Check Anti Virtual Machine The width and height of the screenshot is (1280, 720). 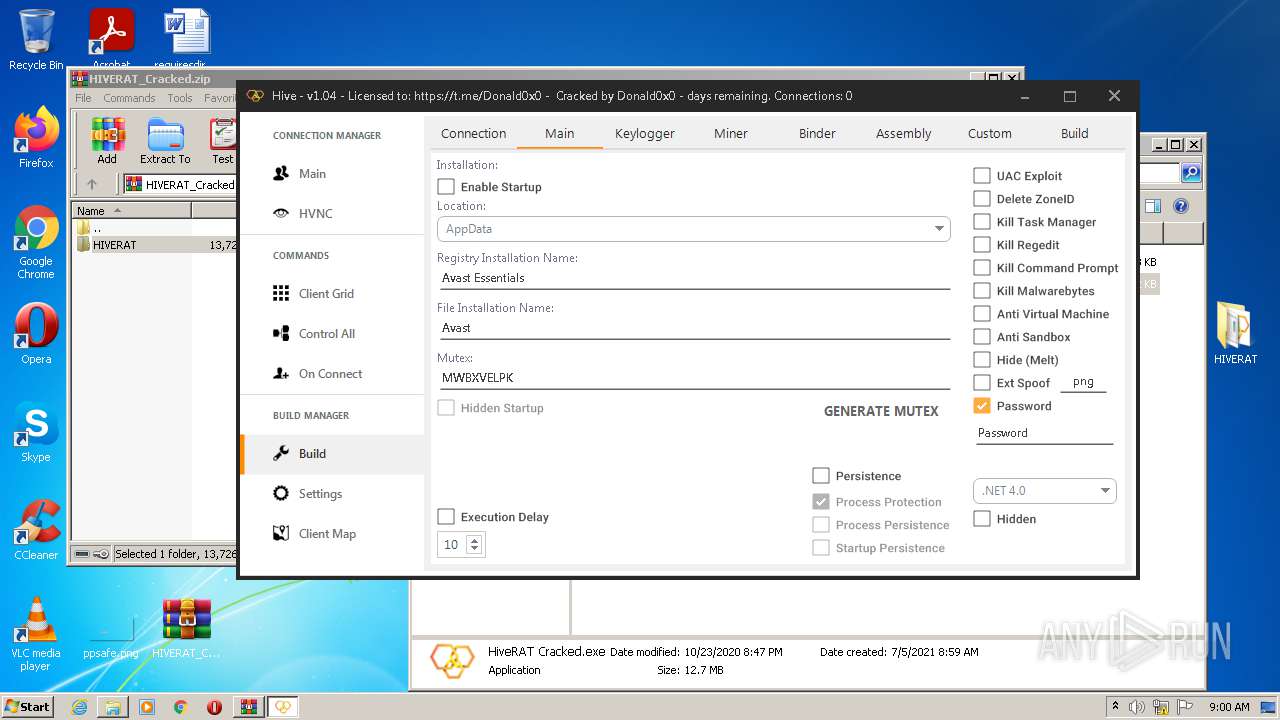coord(982,314)
